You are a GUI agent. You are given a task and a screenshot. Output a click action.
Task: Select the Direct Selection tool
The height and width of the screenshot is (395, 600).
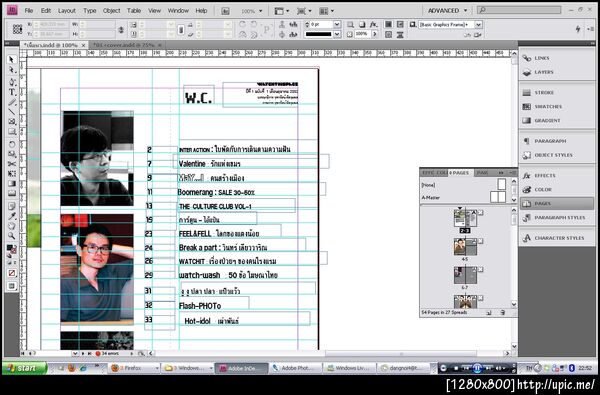point(11,70)
